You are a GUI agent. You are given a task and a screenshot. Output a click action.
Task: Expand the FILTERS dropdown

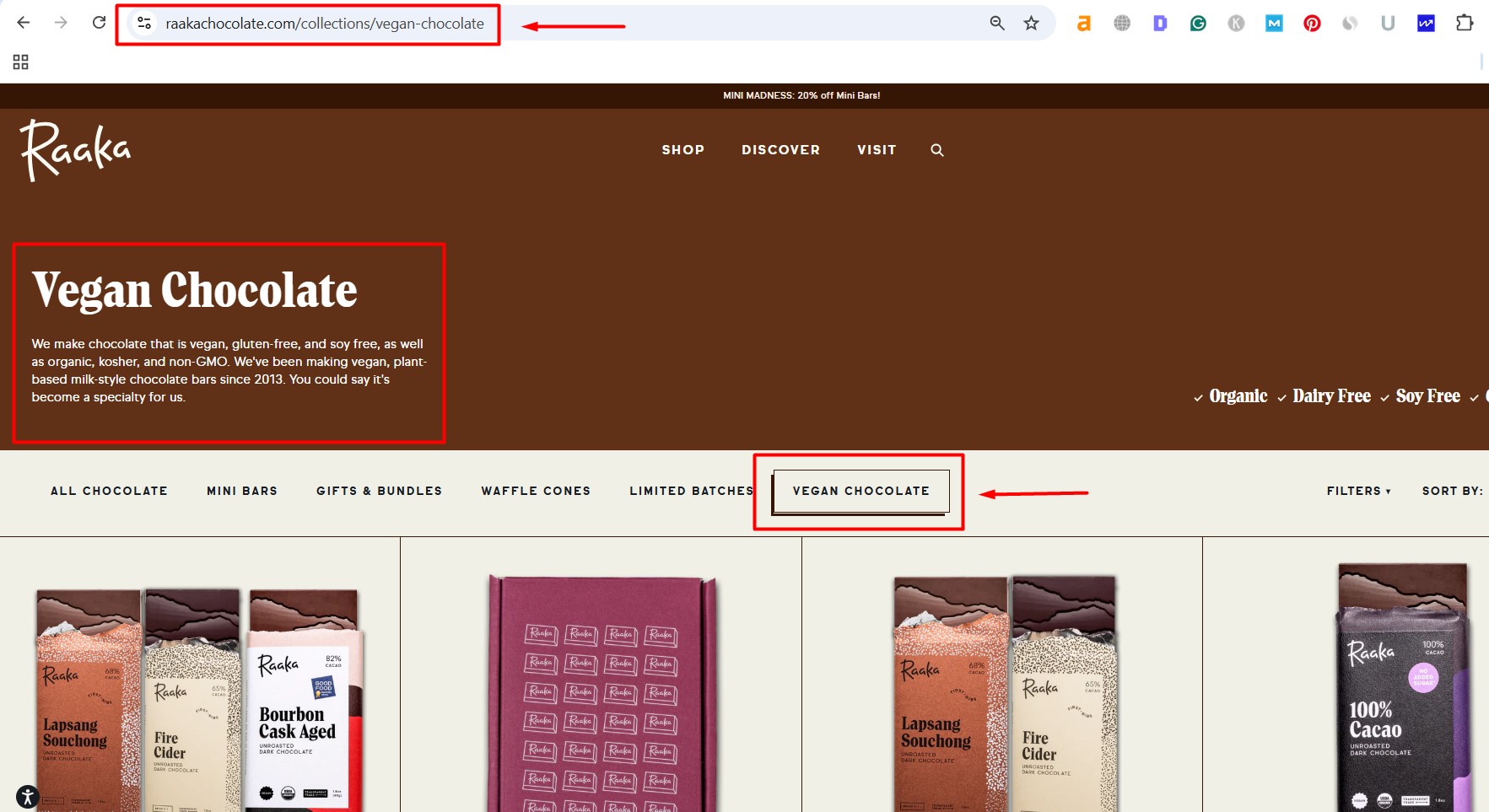[1358, 491]
